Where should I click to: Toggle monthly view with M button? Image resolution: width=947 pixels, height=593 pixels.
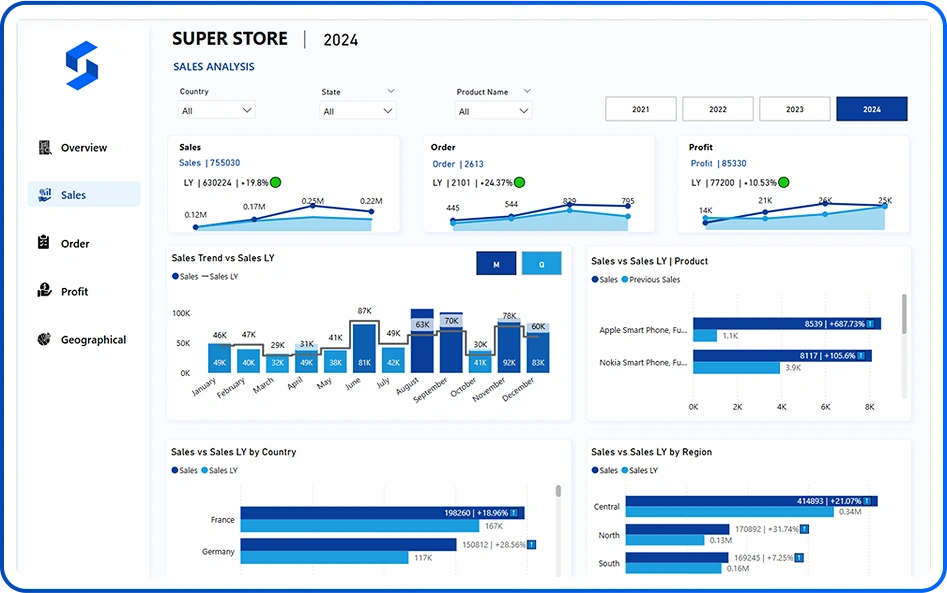(x=496, y=263)
